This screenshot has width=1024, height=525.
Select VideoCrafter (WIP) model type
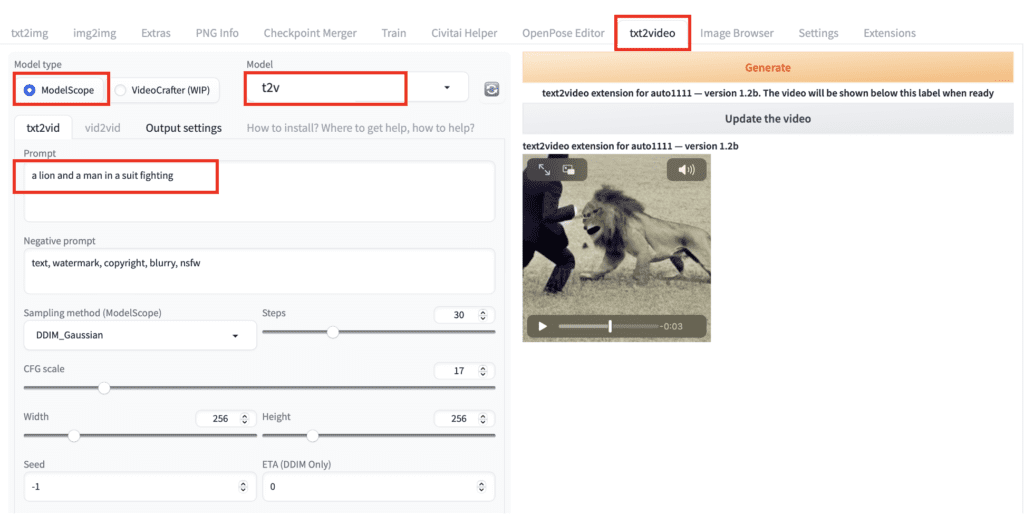[x=163, y=90]
